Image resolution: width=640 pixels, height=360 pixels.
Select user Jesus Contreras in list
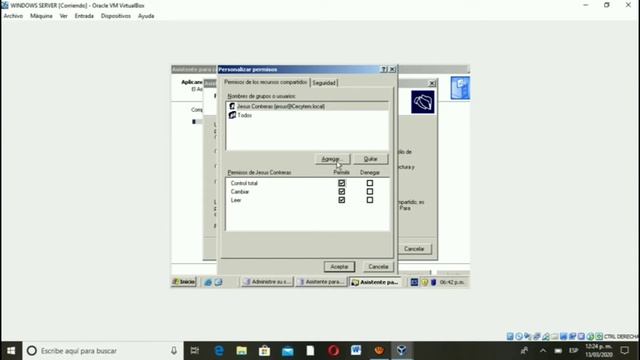coord(307,106)
